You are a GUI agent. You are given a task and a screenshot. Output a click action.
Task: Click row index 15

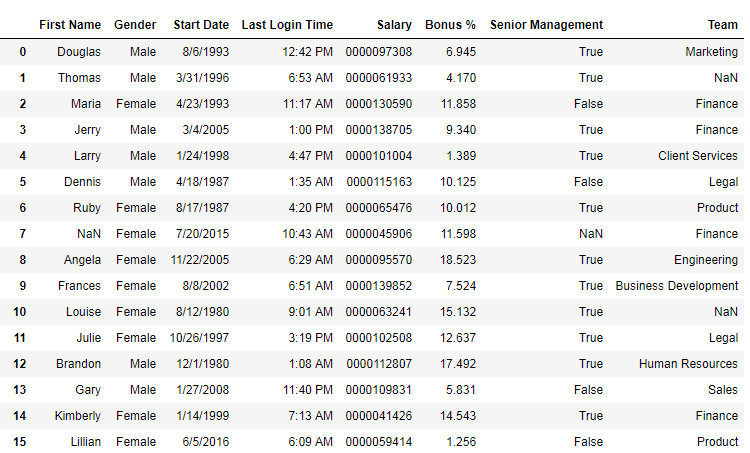20,441
